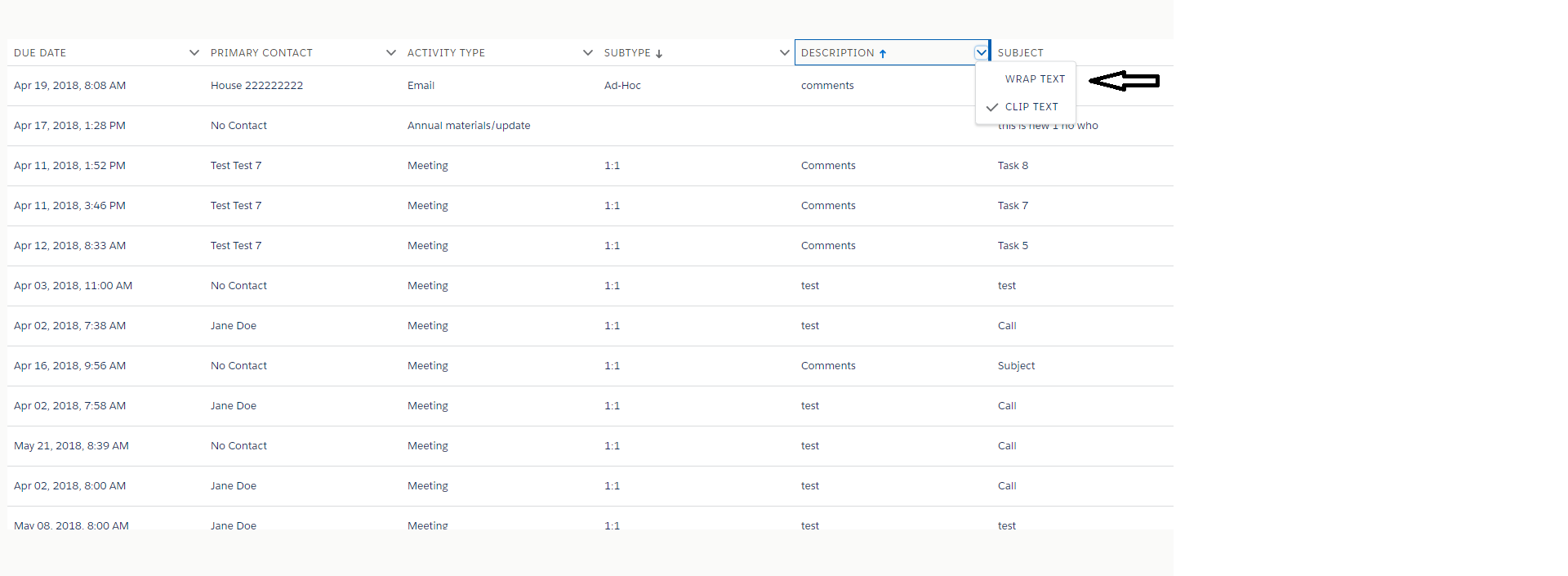Open the Activity Type column chevron menu
Image resolution: width=1568 pixels, height=576 pixels.
[587, 53]
